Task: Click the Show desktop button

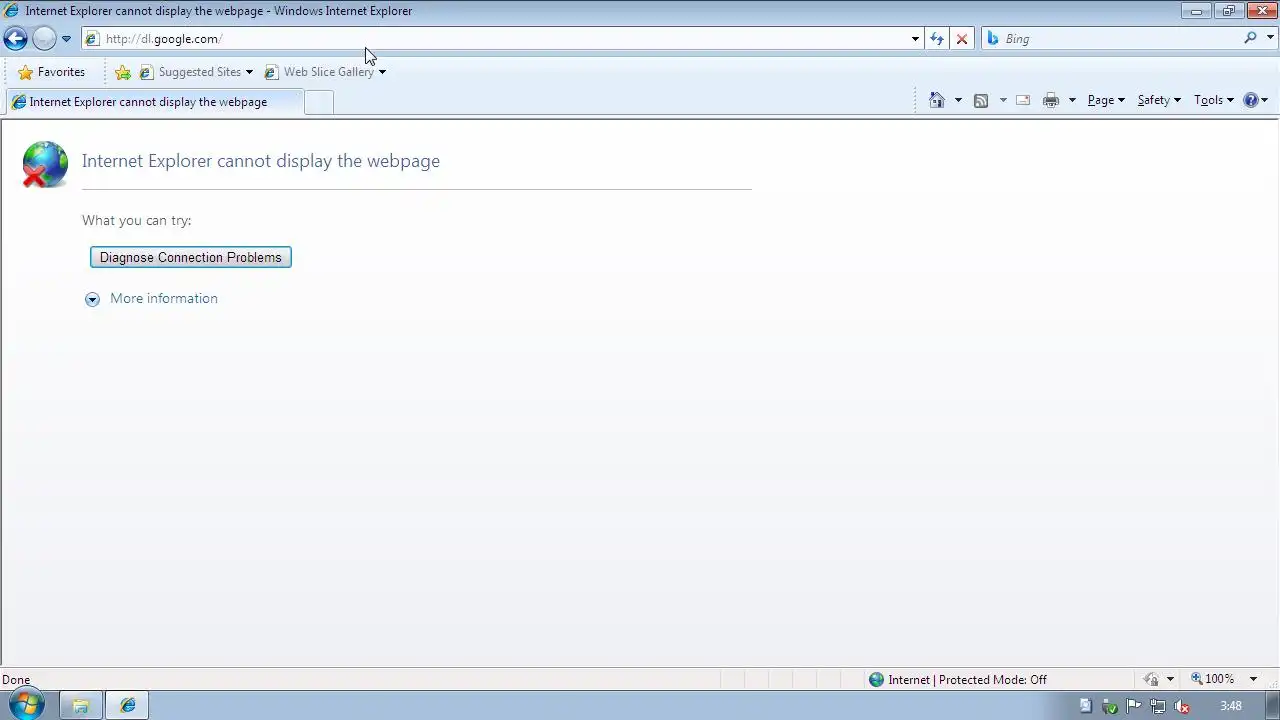Action: pyautogui.click(x=1272, y=705)
